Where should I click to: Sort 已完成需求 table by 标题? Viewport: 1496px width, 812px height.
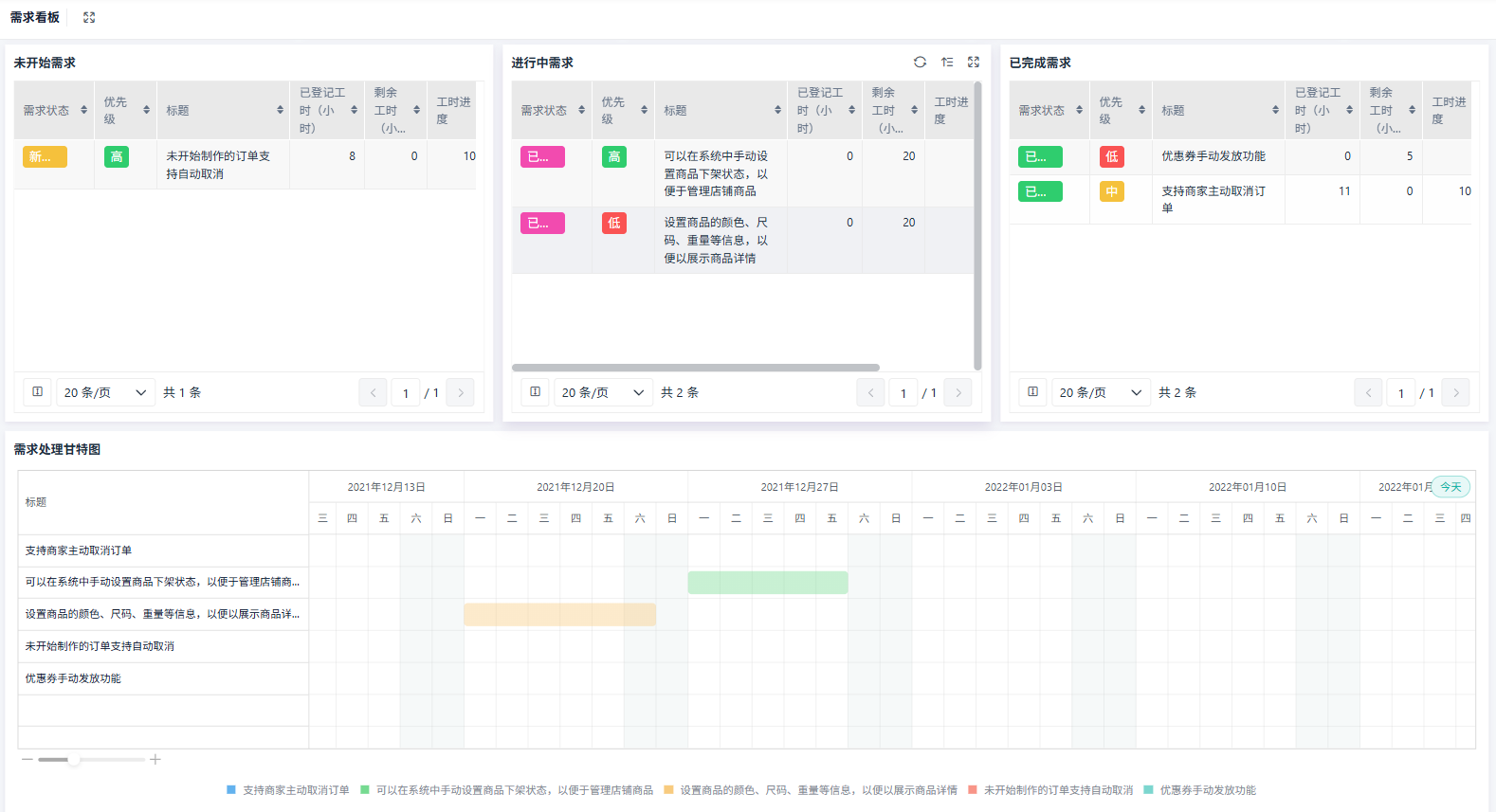(1275, 110)
